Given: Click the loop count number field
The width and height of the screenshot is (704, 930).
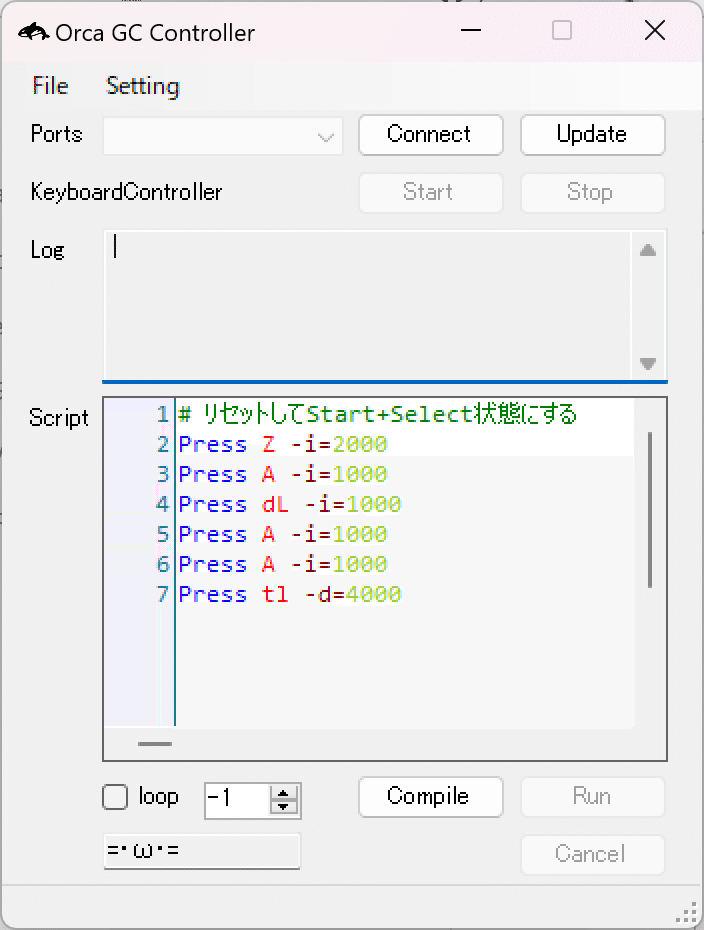Looking at the screenshot, I should click(236, 799).
